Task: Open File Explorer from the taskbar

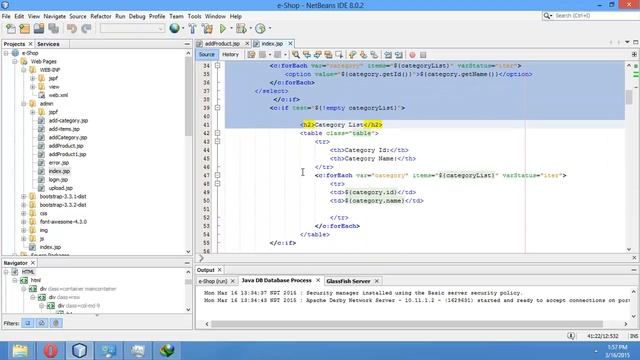Action: 20,350
